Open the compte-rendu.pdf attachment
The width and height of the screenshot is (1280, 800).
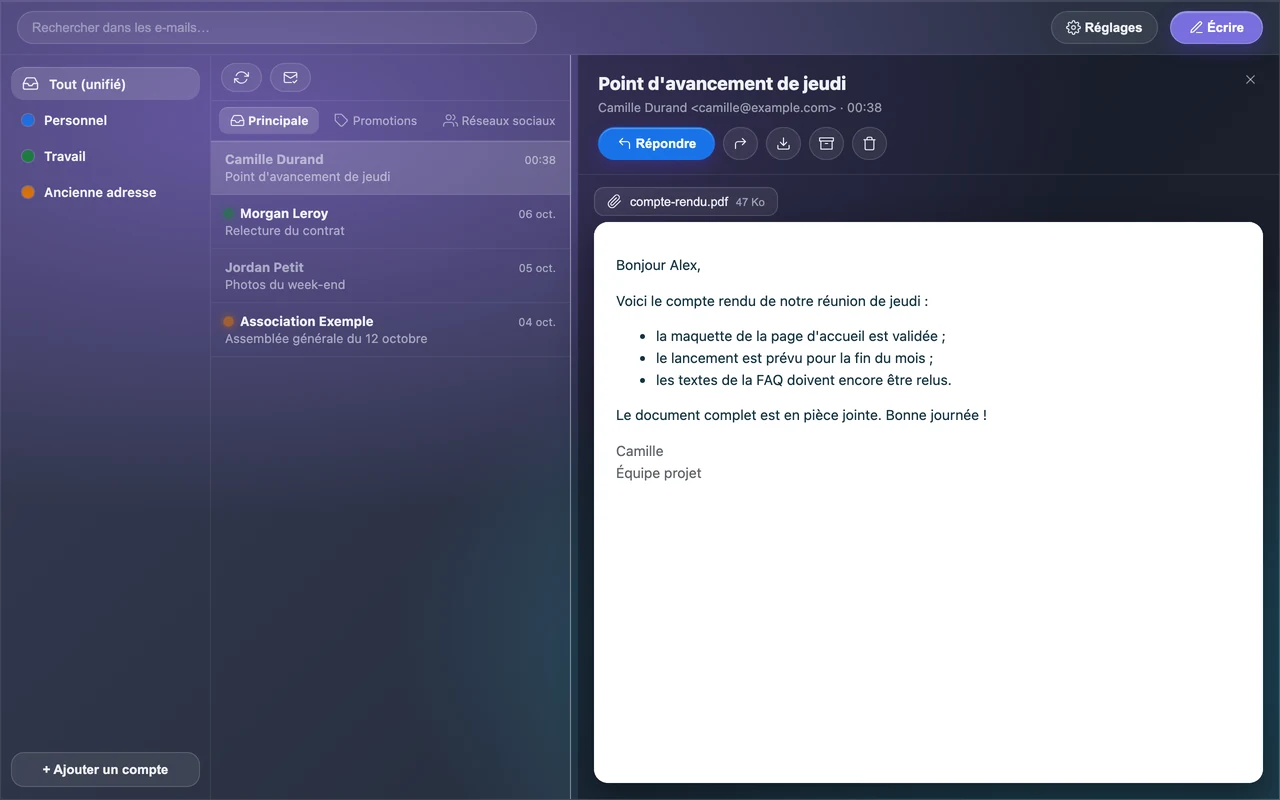[686, 202]
